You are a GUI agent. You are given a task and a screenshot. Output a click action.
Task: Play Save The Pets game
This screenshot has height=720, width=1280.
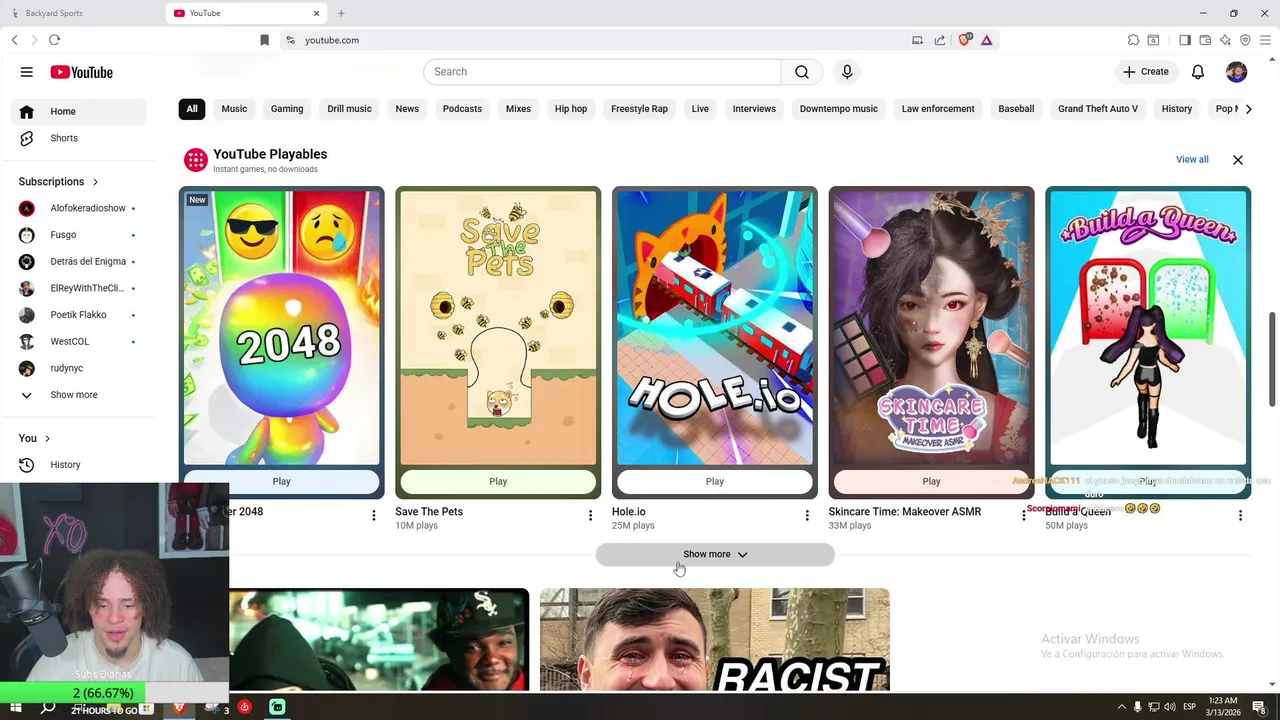[x=498, y=481]
